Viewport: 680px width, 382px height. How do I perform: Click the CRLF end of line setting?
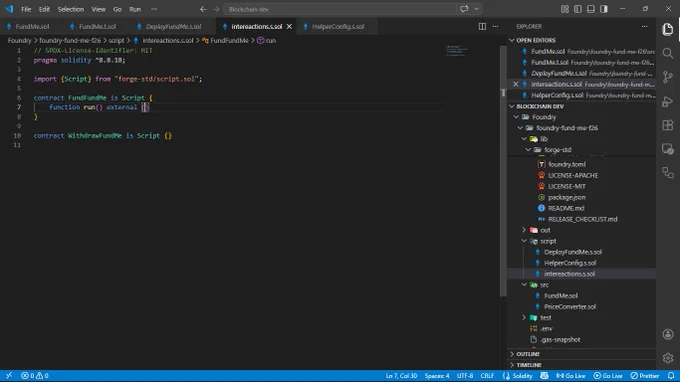point(487,375)
